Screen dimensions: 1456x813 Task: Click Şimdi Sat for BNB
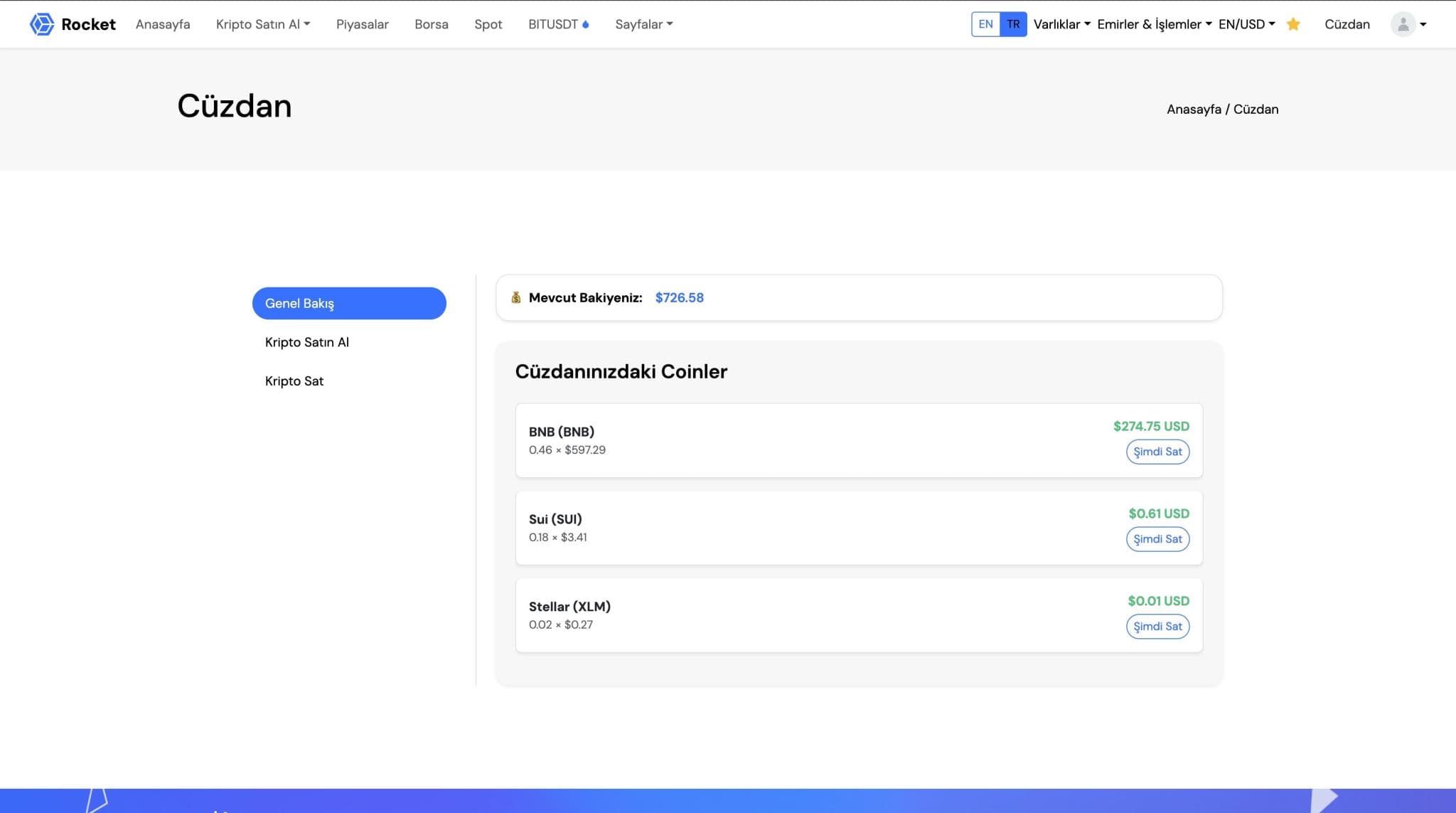click(1157, 452)
